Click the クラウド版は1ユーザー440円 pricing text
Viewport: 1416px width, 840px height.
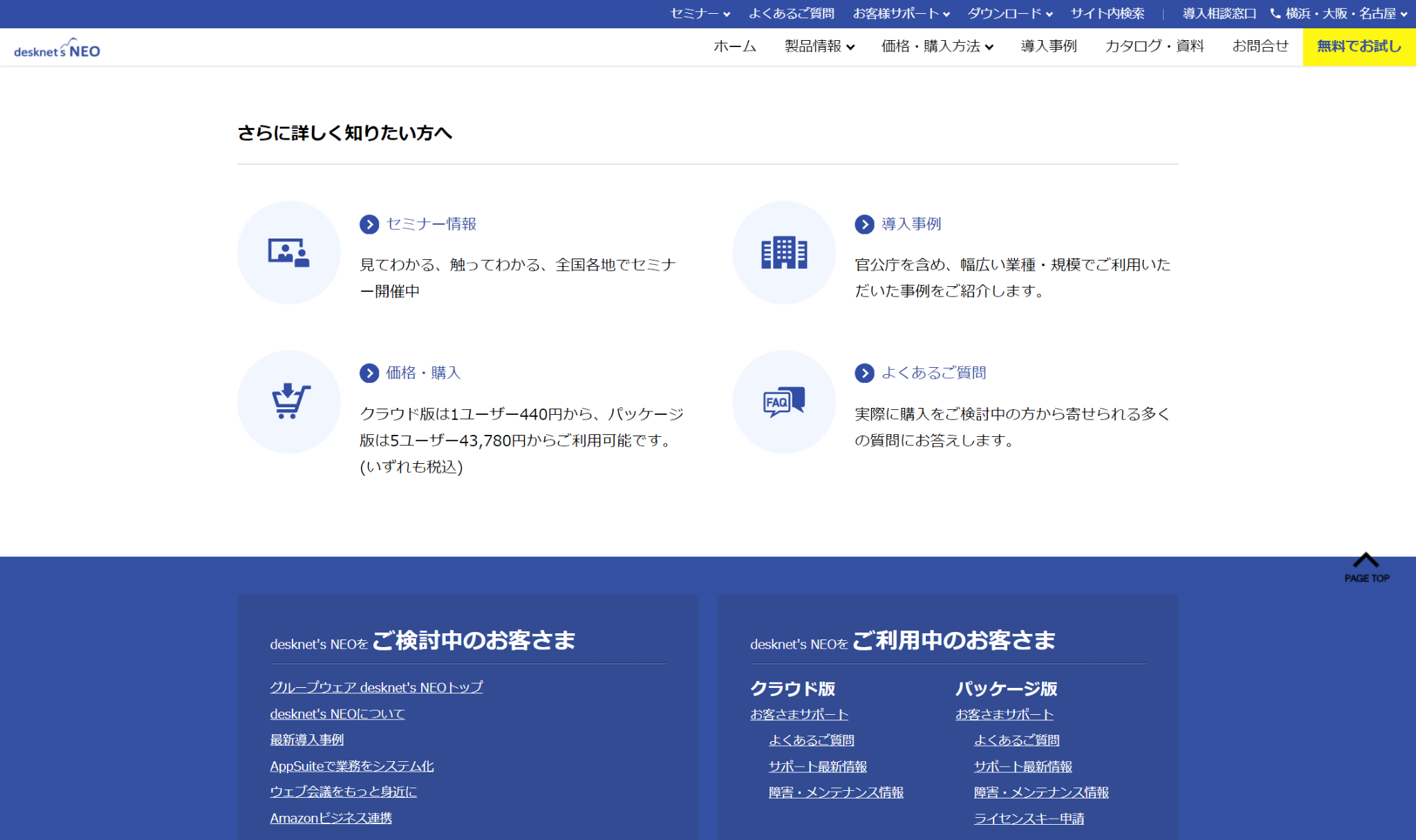(522, 440)
